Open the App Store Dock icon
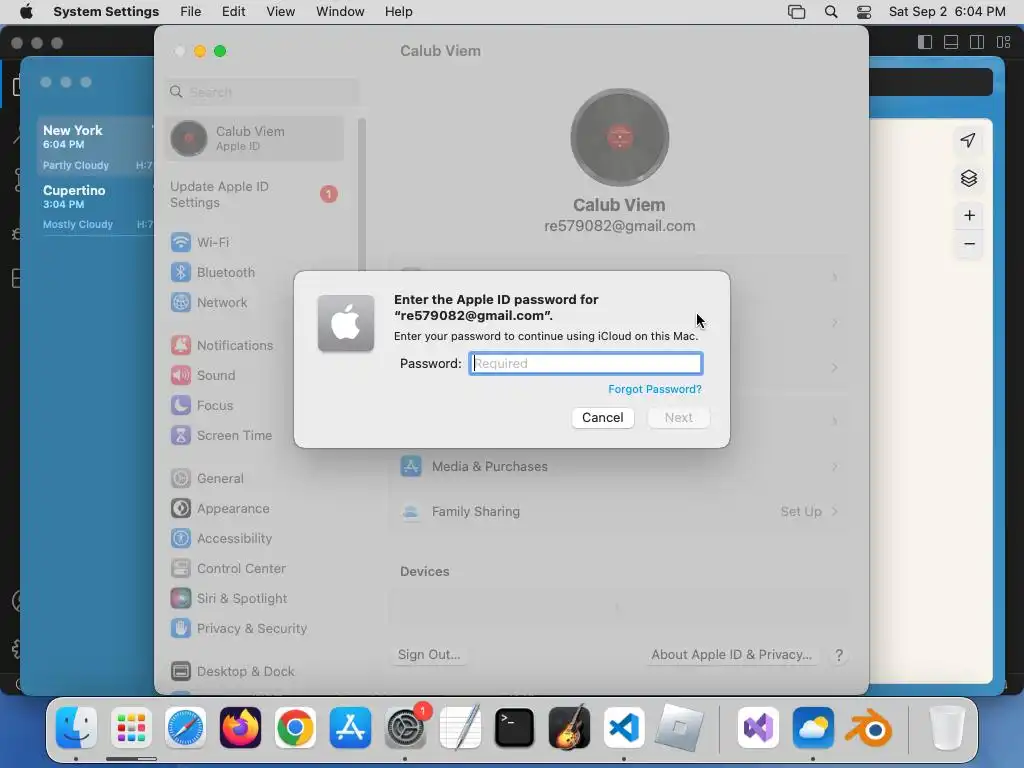Viewport: 1024px width, 768px height. pyautogui.click(x=350, y=728)
